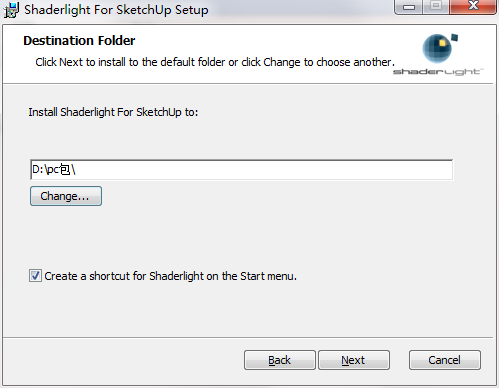Image resolution: width=499 pixels, height=388 pixels.
Task: Minimize the Setup window
Action: (x=409, y=6)
